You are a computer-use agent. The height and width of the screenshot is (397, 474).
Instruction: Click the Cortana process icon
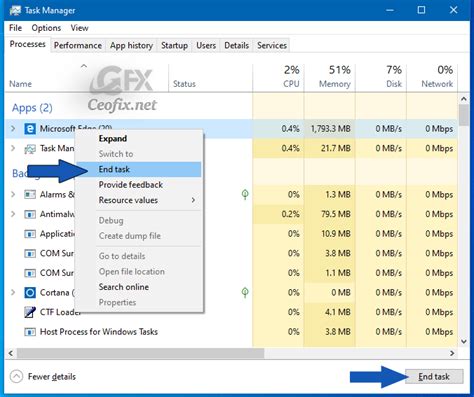30,293
